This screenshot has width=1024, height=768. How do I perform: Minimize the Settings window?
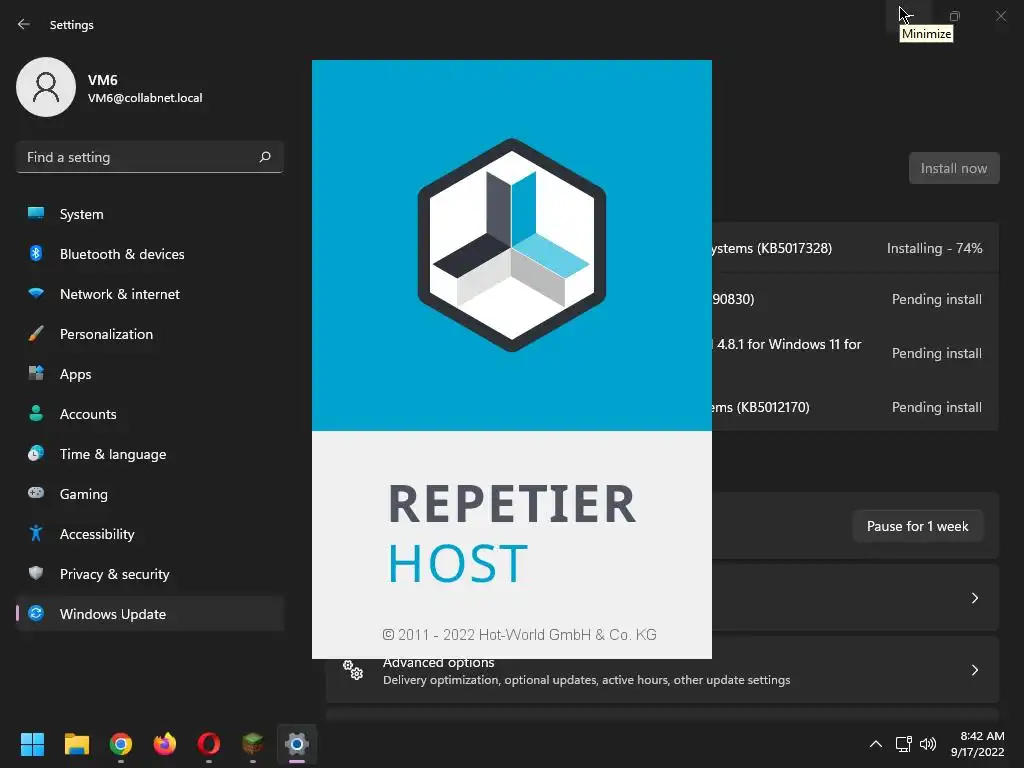pyautogui.click(x=908, y=16)
